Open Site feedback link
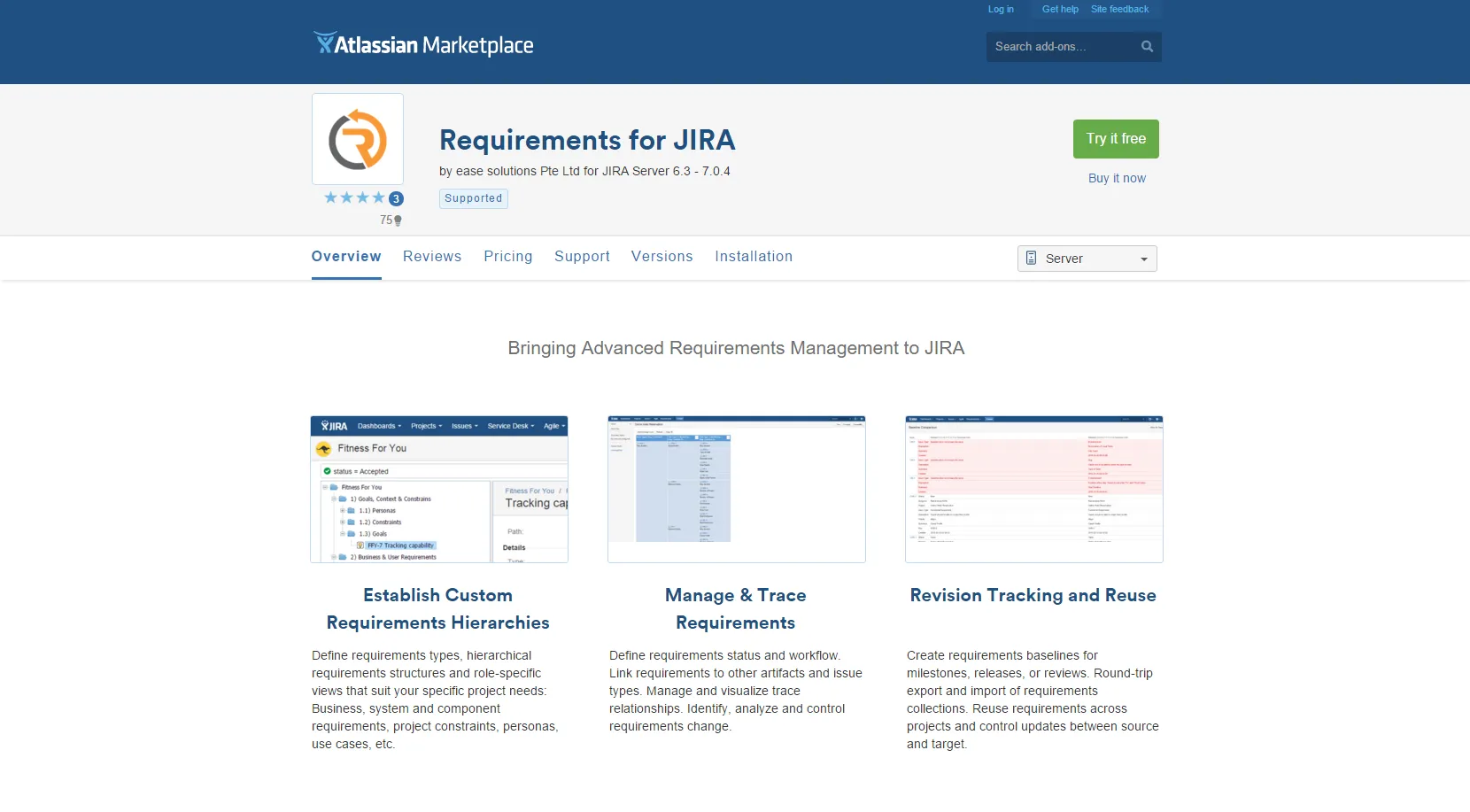This screenshot has height=812, width=1470. coord(1119,9)
